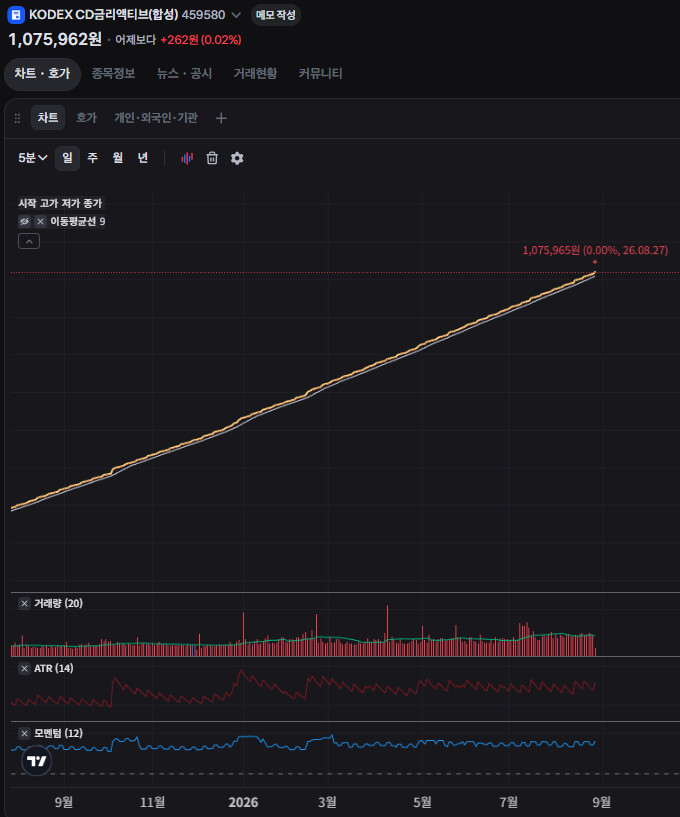Viewport: 680px width, 817px height.
Task: Open the stock selector chevron next to 459580
Action: 236,15
